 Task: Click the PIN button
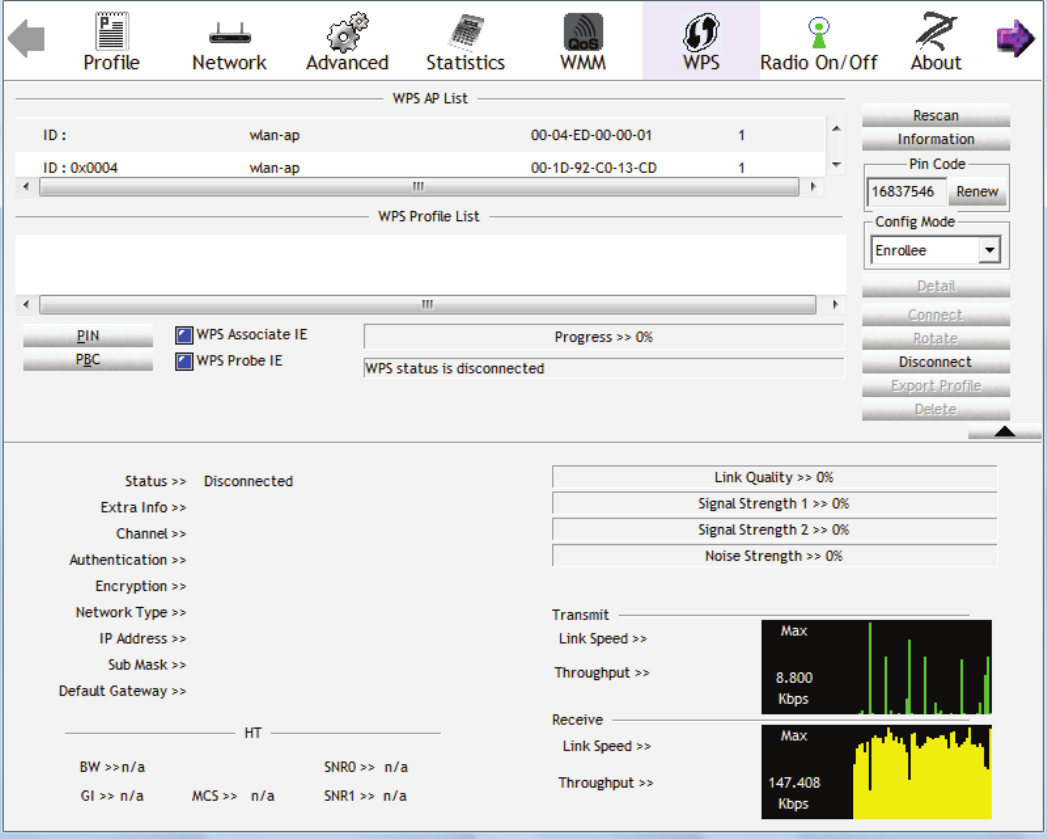[x=87, y=335]
